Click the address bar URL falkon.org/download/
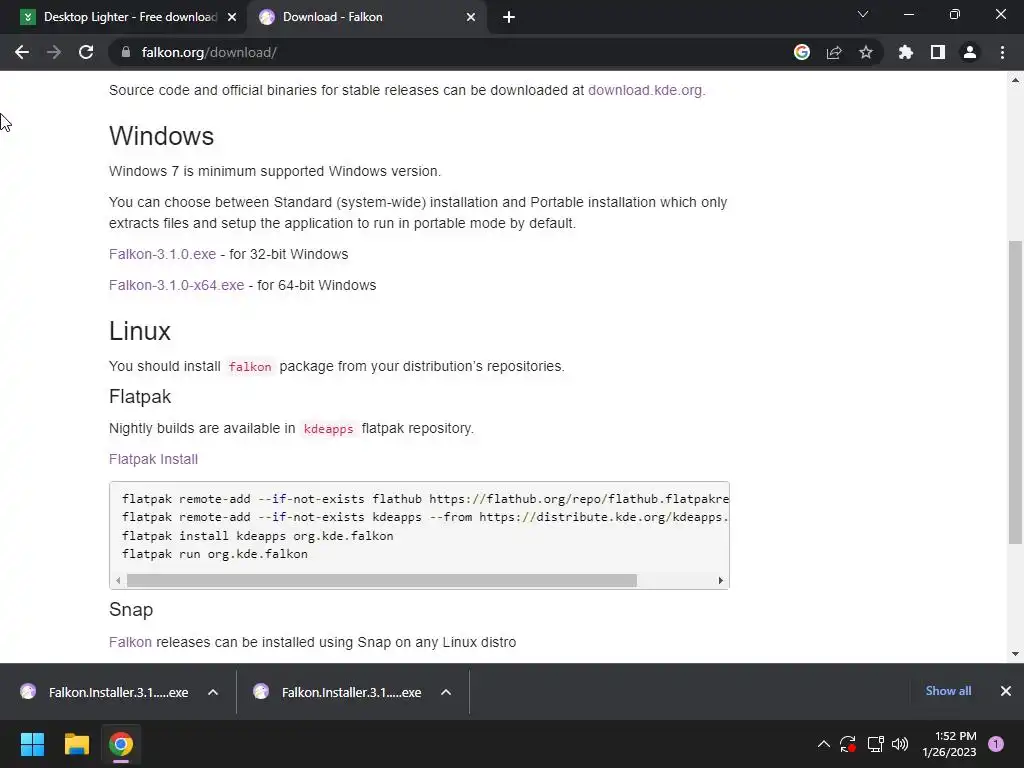The width and height of the screenshot is (1024, 768). click(x=209, y=52)
